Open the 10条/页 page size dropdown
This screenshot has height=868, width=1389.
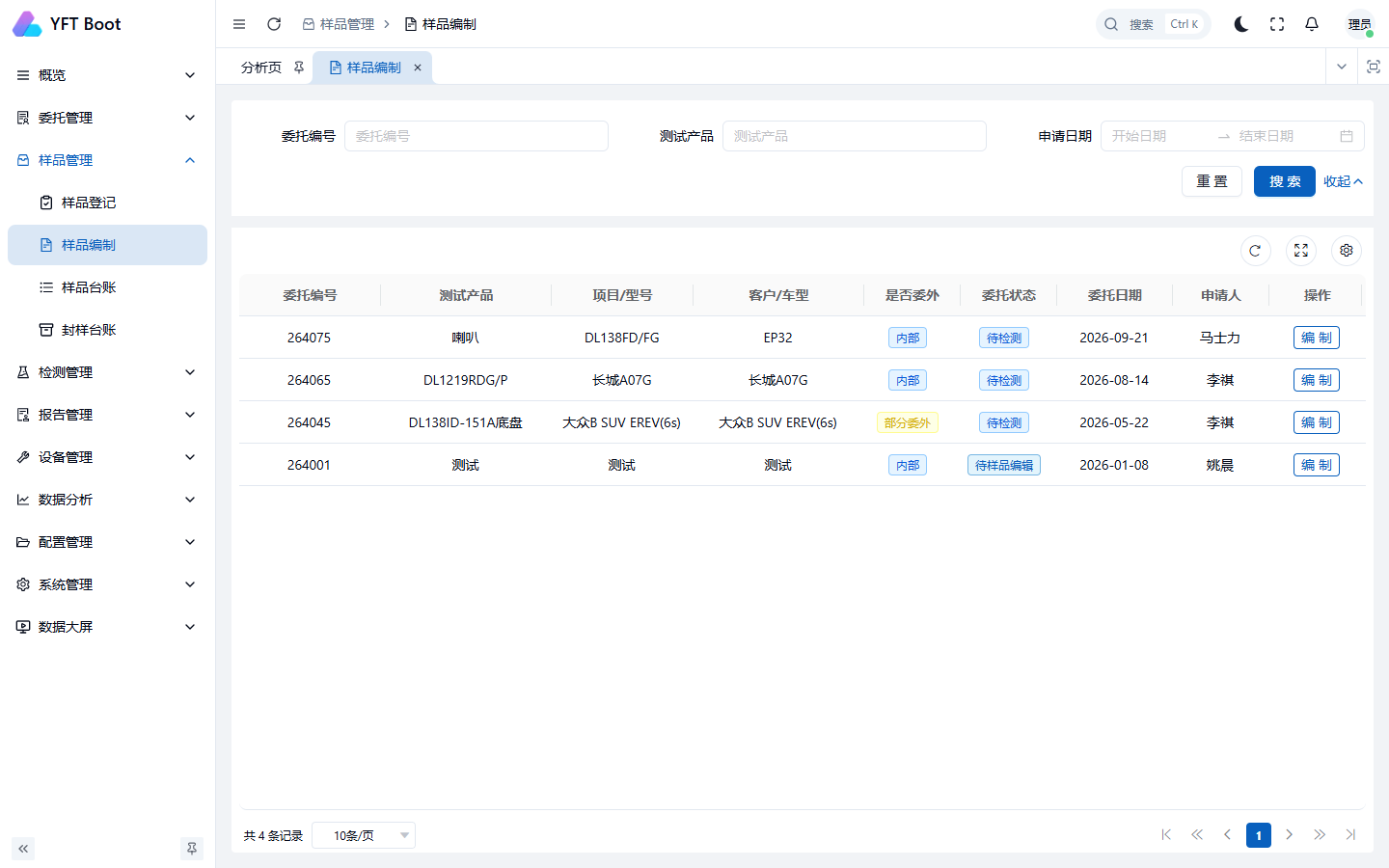click(x=364, y=835)
